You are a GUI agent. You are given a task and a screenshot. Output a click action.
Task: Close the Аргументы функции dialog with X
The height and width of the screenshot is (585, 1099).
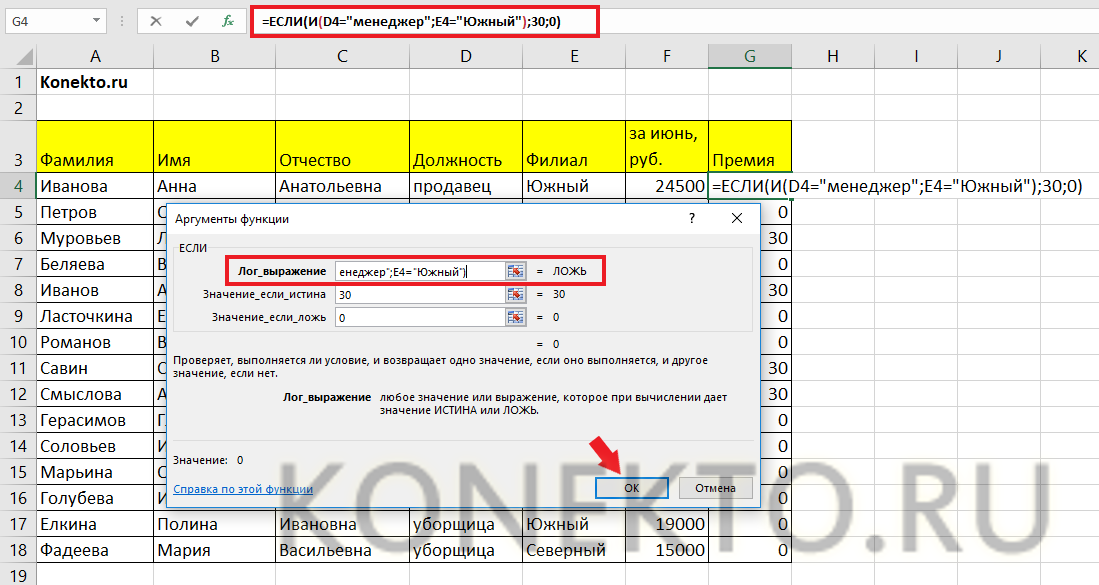pos(738,218)
